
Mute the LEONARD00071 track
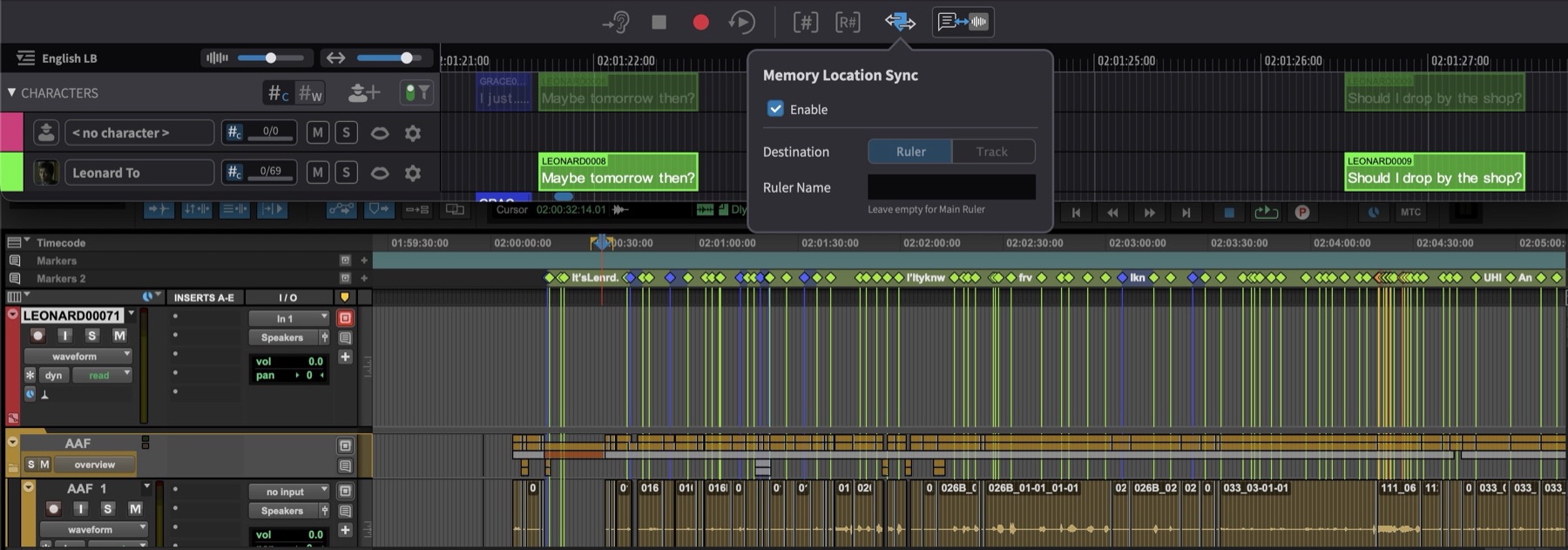tap(119, 336)
